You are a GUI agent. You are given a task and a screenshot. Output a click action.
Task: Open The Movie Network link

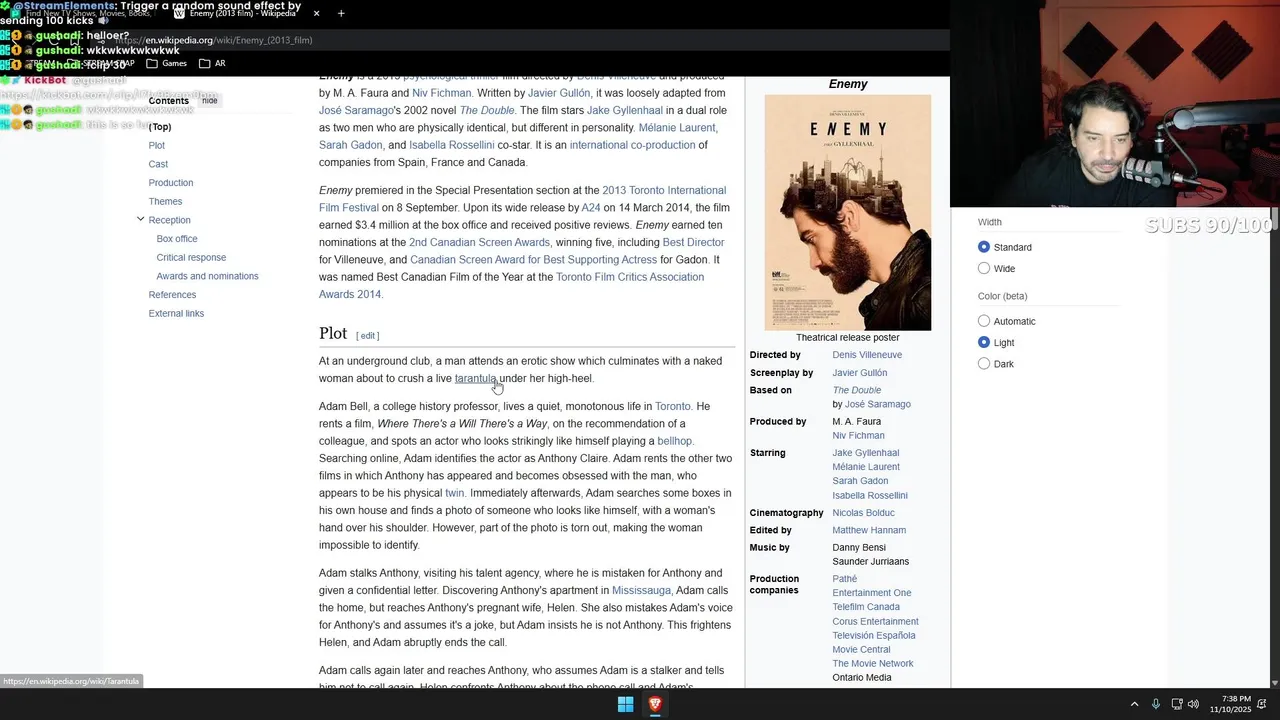873,664
